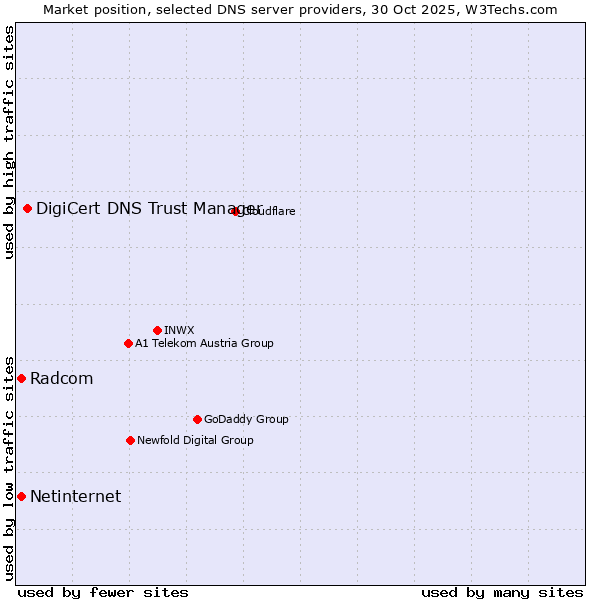This screenshot has width=600, height=600.
Task: Click the 'used by many sites' axis label
Action: point(502,592)
